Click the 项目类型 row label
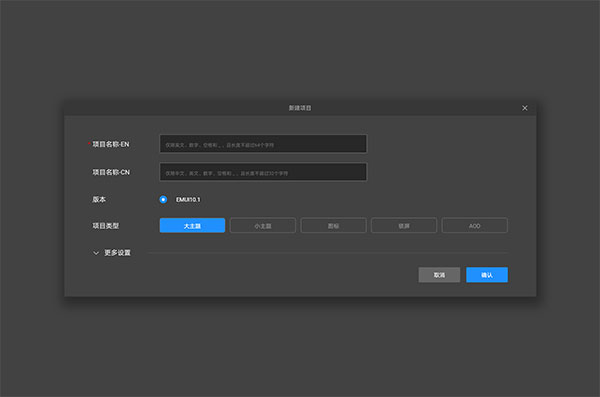 105,226
